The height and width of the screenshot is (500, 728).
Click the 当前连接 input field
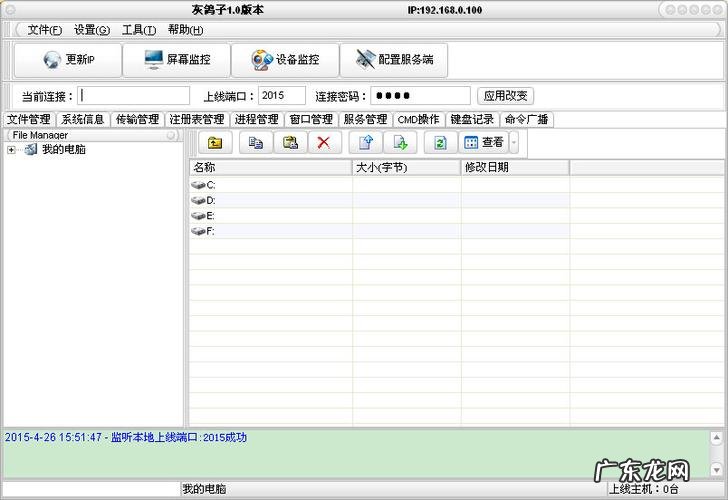[x=134, y=96]
